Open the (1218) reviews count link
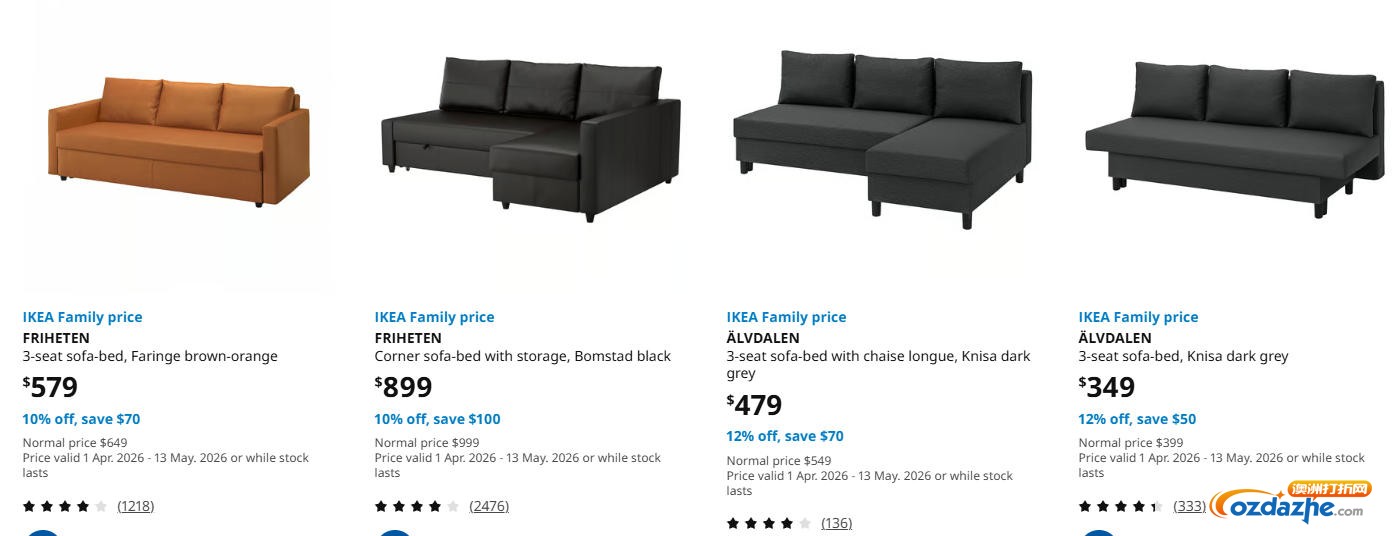This screenshot has height=536, width=1394. coord(136,506)
